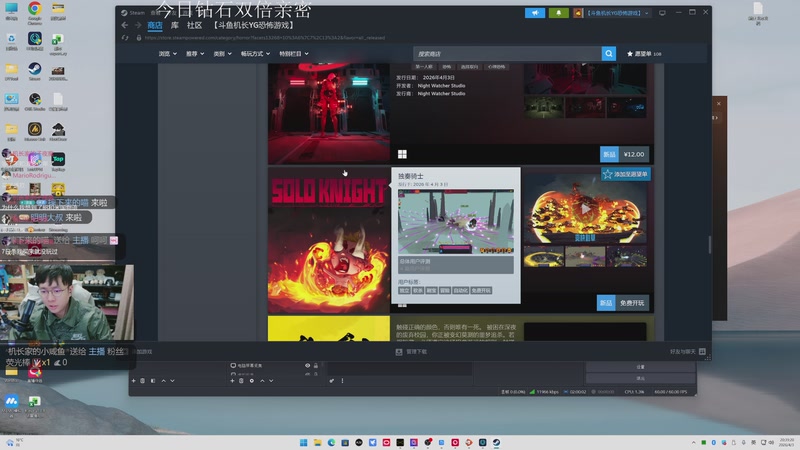The height and width of the screenshot is (450, 800).
Task: Open Steam announcements via the megaphone icon
Action: pyautogui.click(x=535, y=13)
